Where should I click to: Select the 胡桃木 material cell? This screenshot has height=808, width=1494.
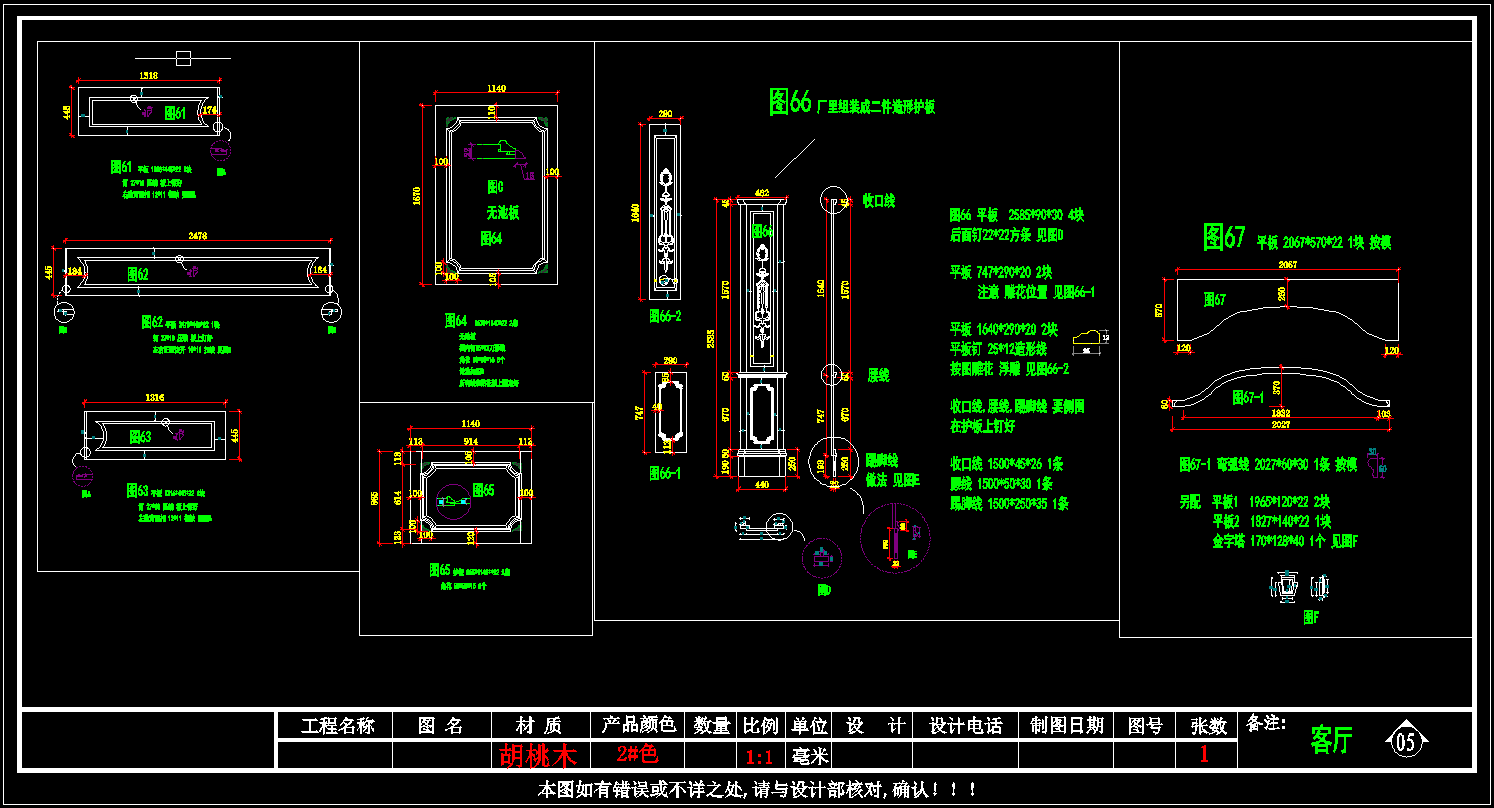(x=540, y=755)
